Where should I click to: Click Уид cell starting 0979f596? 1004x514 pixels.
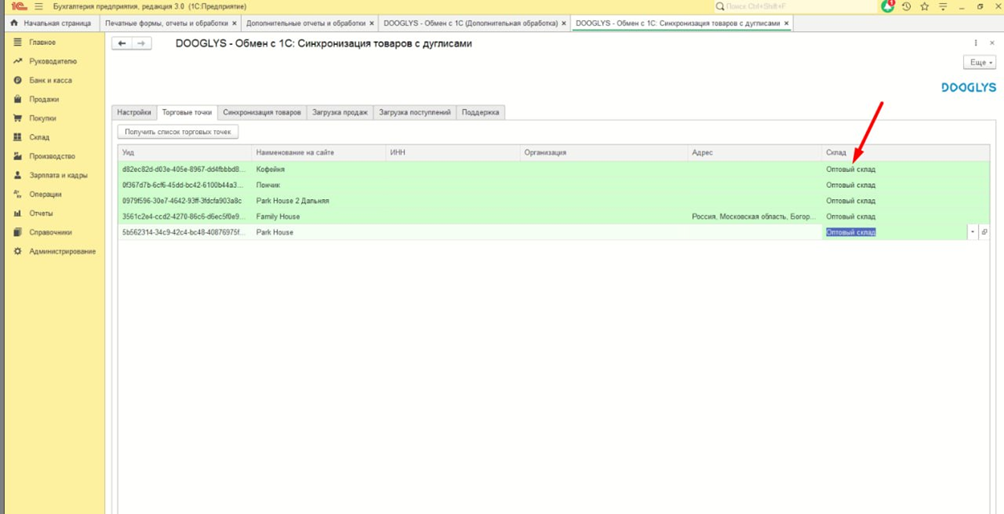[184, 201]
